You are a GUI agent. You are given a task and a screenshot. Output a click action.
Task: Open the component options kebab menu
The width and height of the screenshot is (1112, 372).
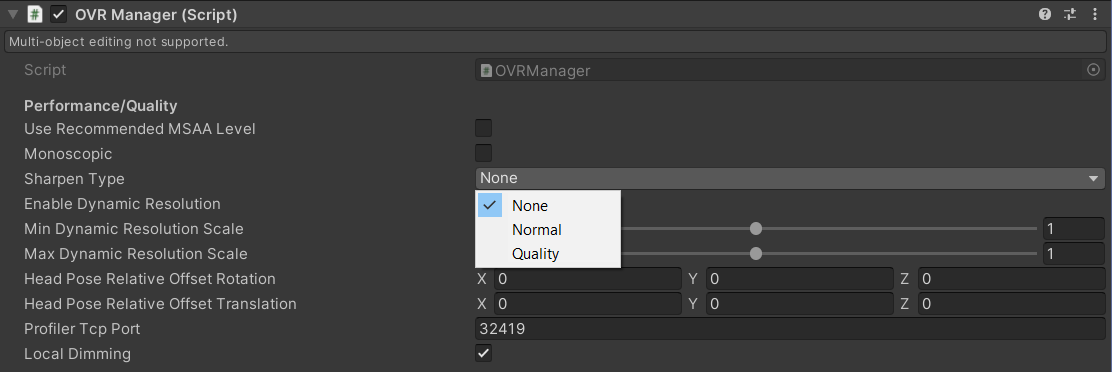[x=1095, y=14]
